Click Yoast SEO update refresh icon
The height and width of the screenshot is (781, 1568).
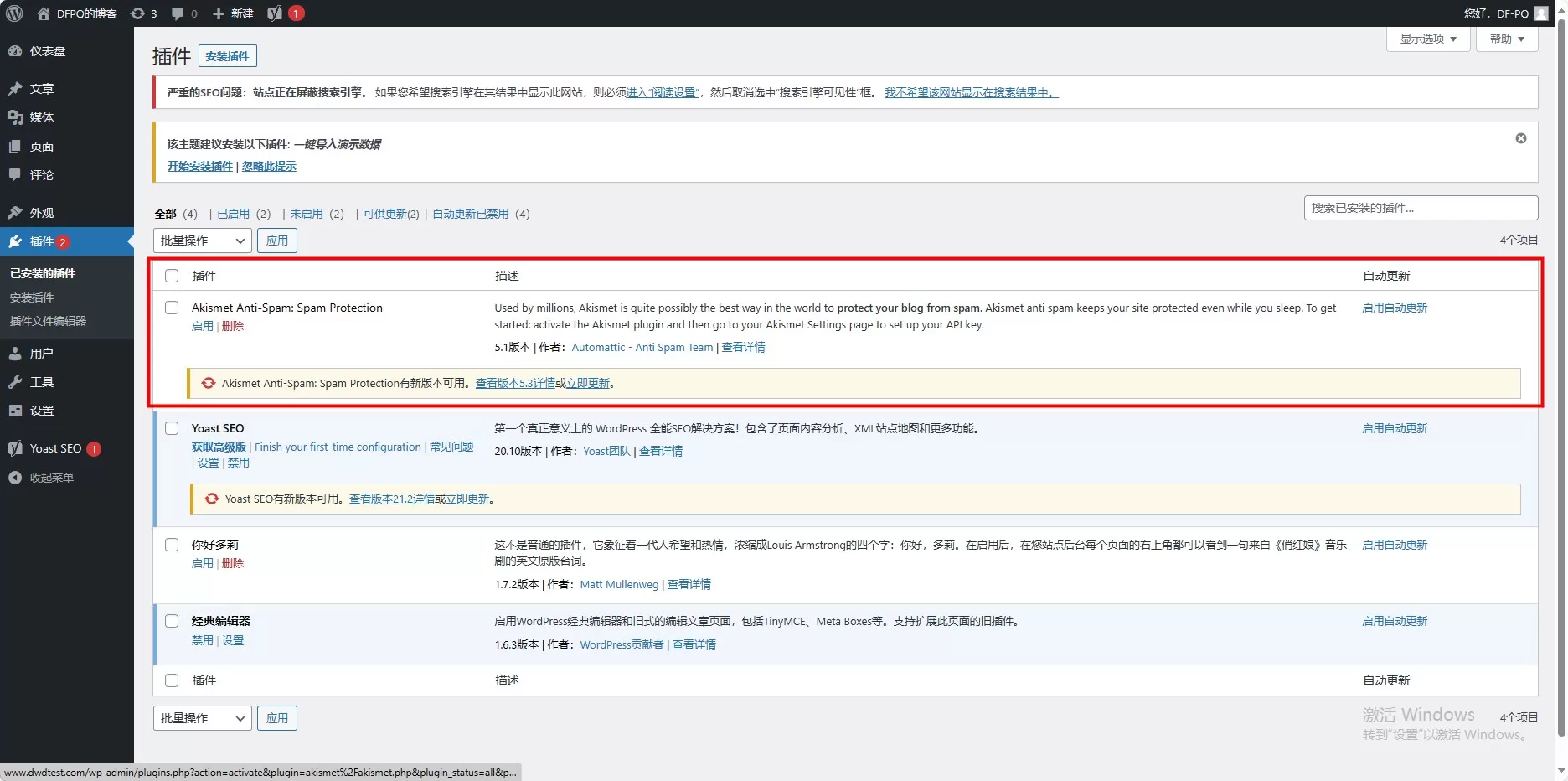point(212,499)
